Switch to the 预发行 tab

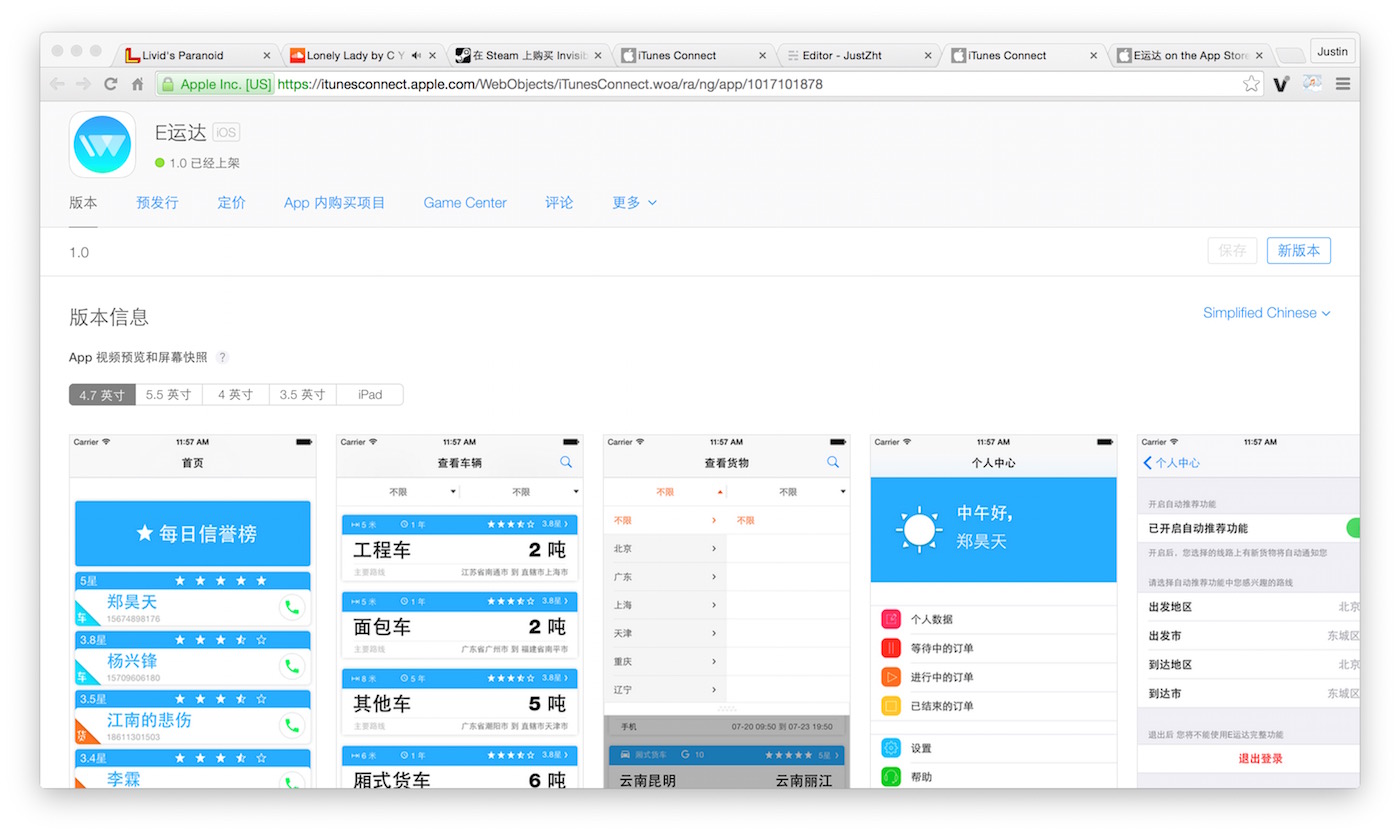(x=157, y=203)
